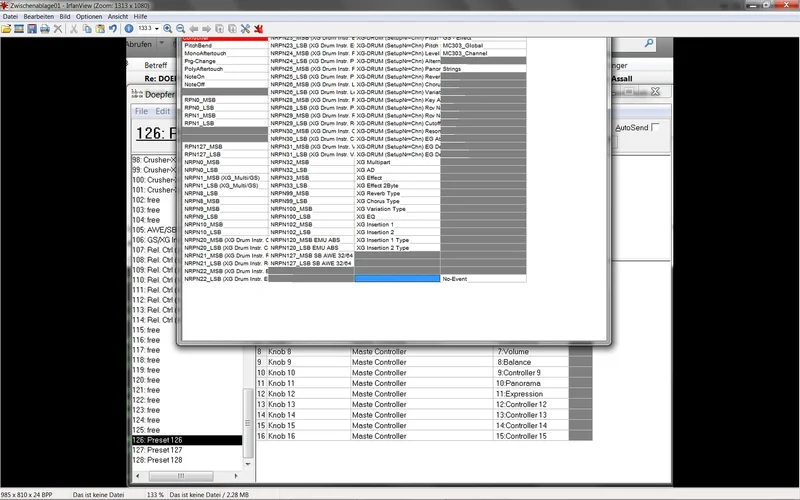Open the File menu in Doepfer window

[x=141, y=111]
